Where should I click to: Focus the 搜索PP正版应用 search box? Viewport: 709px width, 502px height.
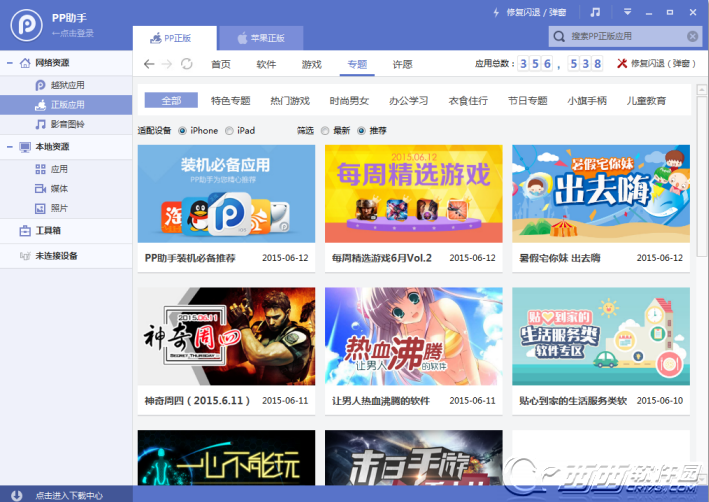point(625,36)
